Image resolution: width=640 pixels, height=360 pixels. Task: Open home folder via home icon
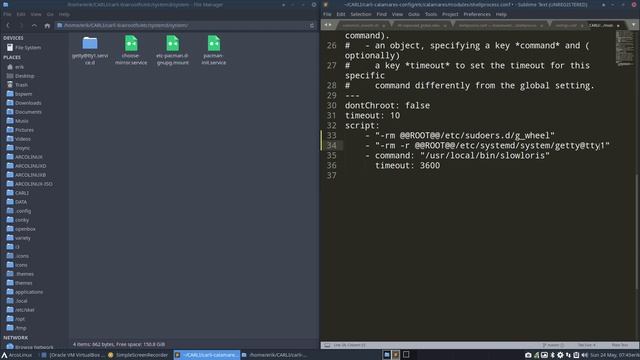tap(47, 25)
